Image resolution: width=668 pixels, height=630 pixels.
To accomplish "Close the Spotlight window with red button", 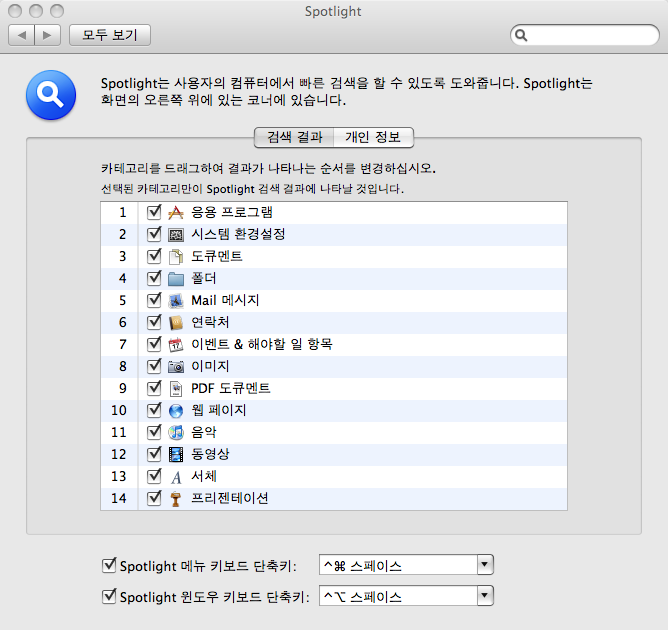I will pos(15,11).
